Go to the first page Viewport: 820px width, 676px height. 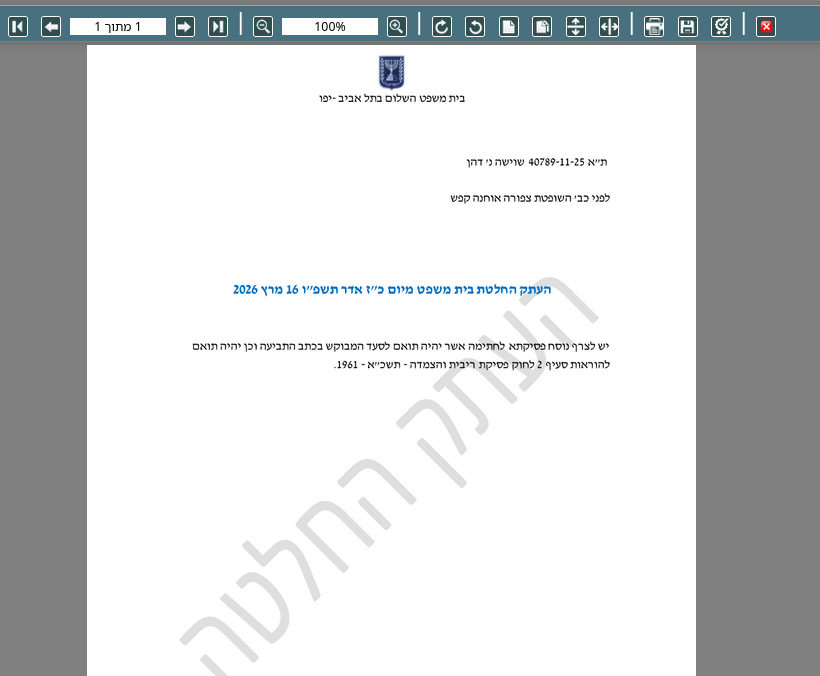pyautogui.click(x=18, y=26)
